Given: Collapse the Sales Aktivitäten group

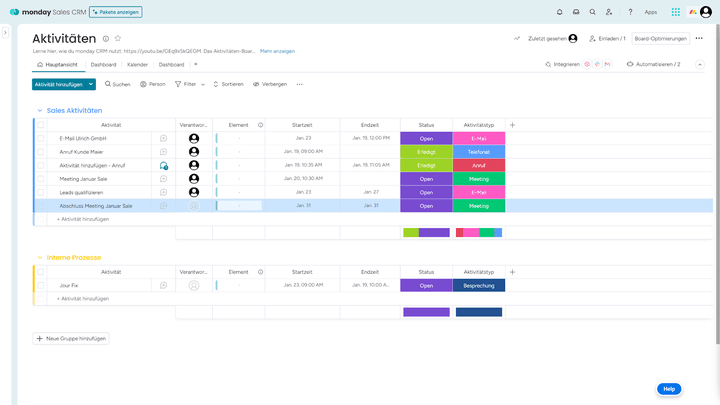Looking at the screenshot, I should coord(40,110).
